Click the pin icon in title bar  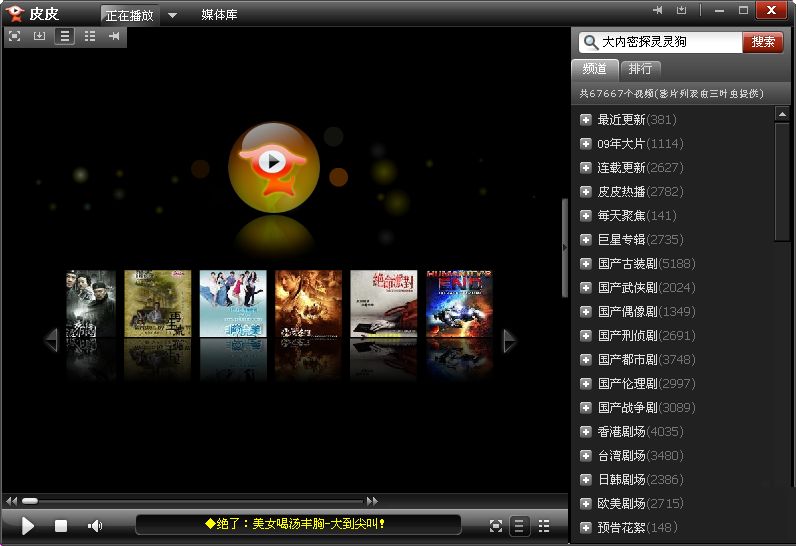(x=658, y=10)
